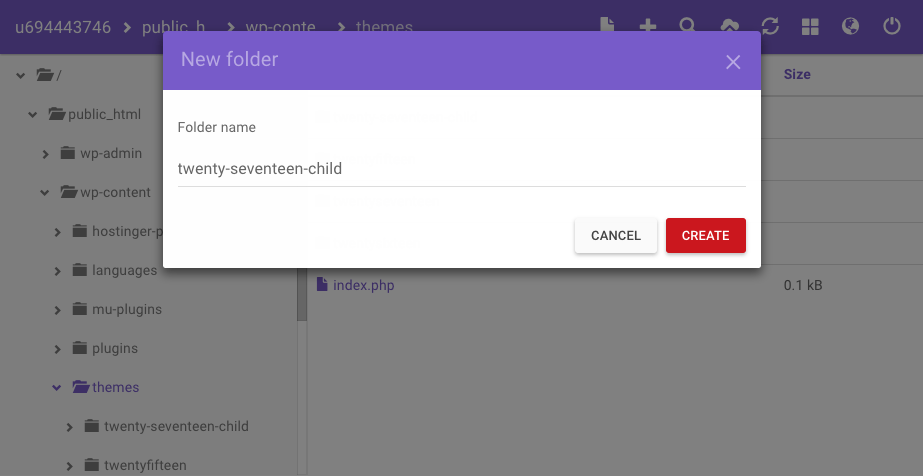Collapse the themes folder node
The height and width of the screenshot is (476, 923).
click(x=57, y=388)
